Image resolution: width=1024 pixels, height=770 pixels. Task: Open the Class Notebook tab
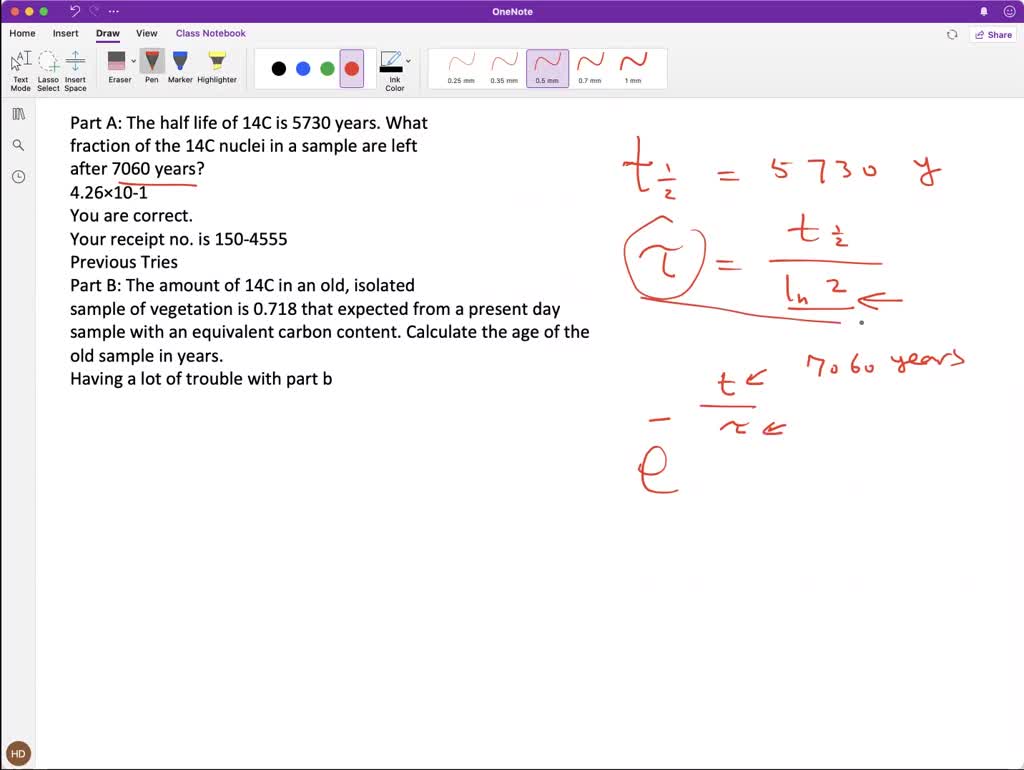point(210,33)
